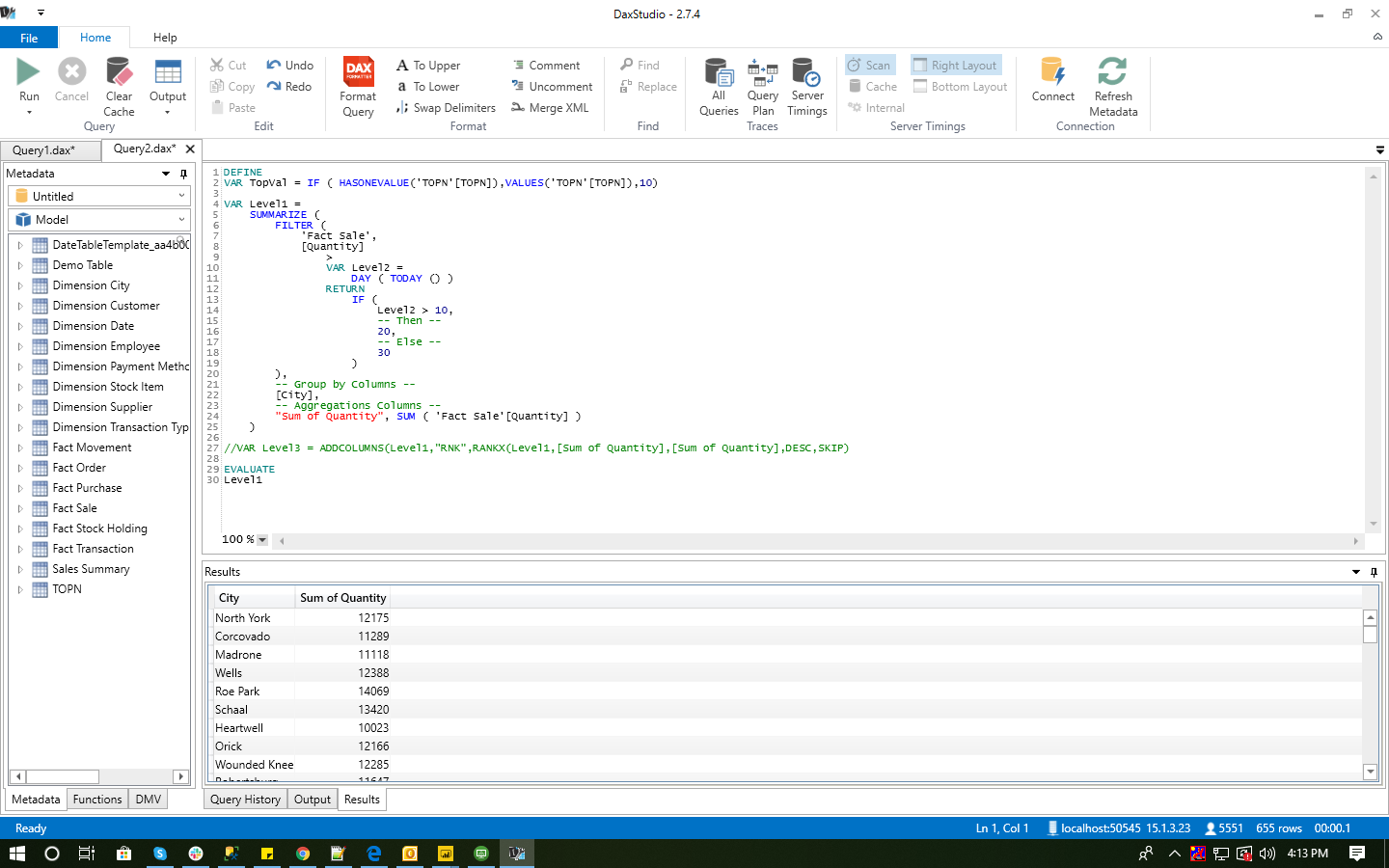Redo the last edit
Viewport: 1389px width, 868px height.
tap(289, 87)
